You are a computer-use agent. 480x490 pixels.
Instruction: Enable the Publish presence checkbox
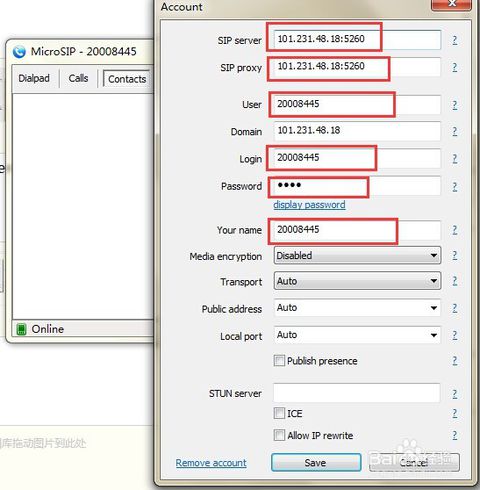(279, 361)
